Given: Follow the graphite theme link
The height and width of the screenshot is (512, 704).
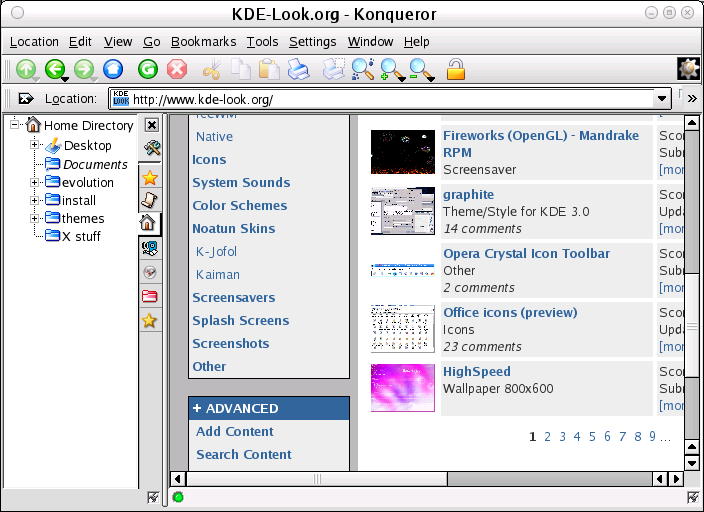Looking at the screenshot, I should point(468,194).
